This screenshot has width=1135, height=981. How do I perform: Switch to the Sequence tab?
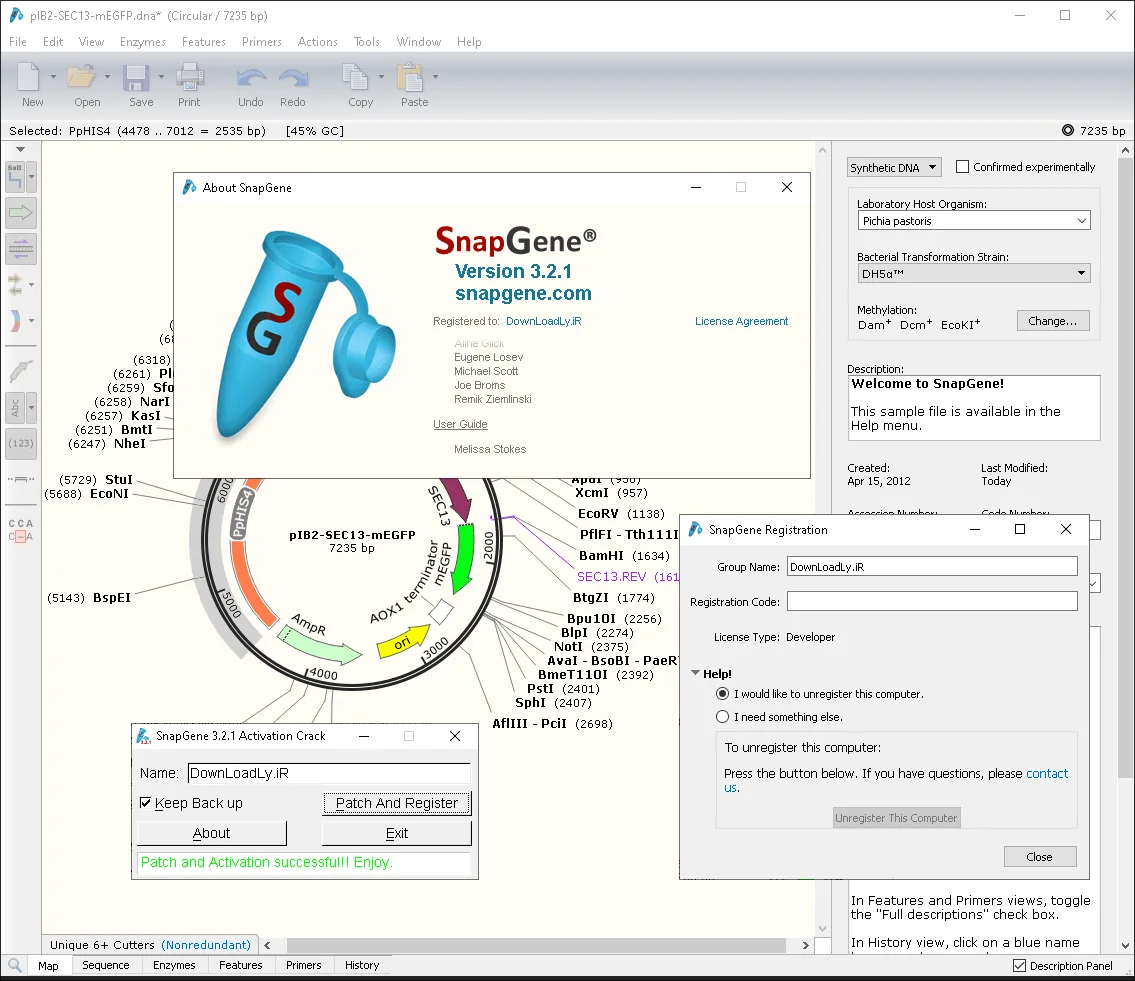point(106,965)
